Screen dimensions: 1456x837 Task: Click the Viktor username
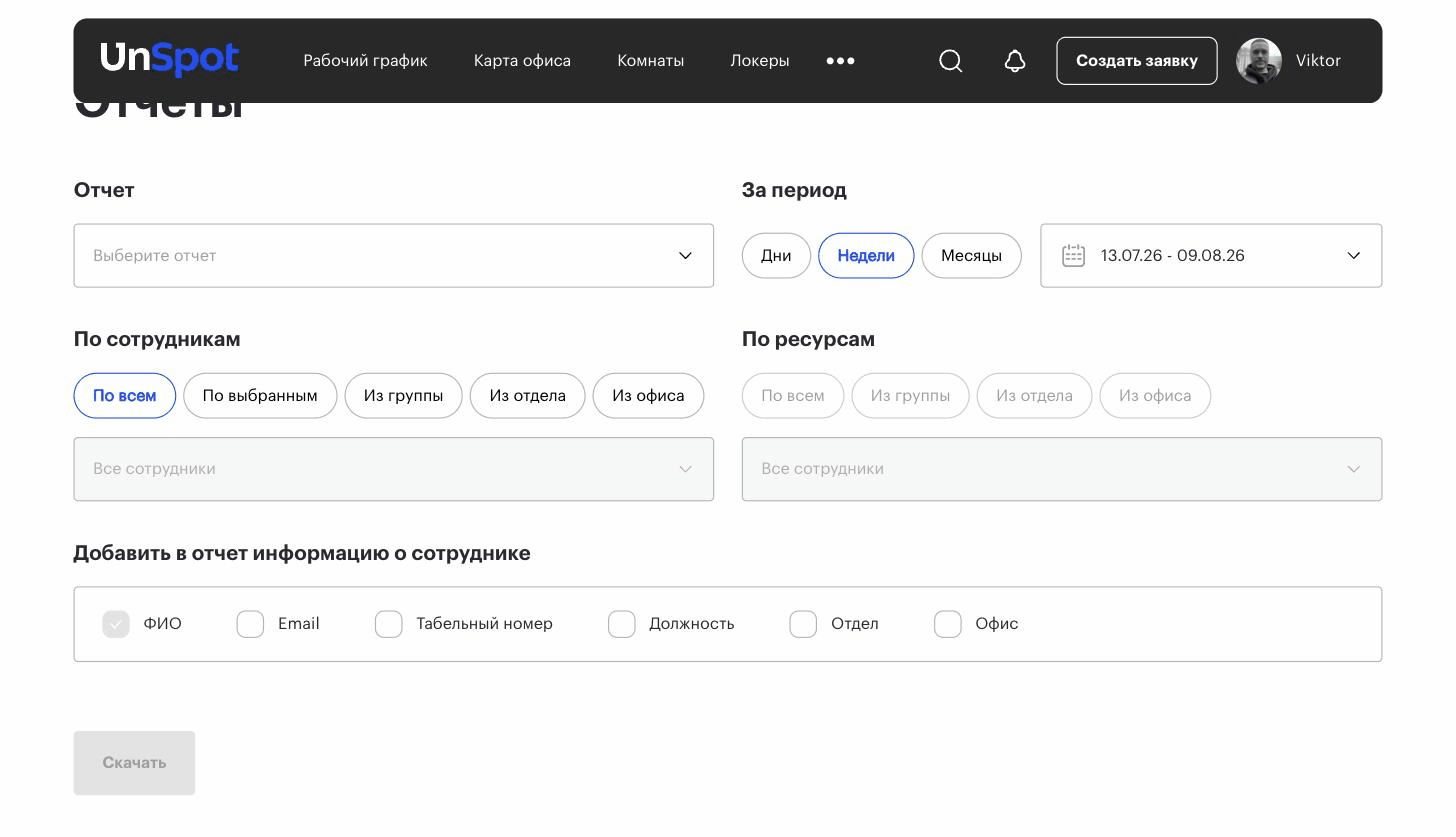[x=1318, y=61]
